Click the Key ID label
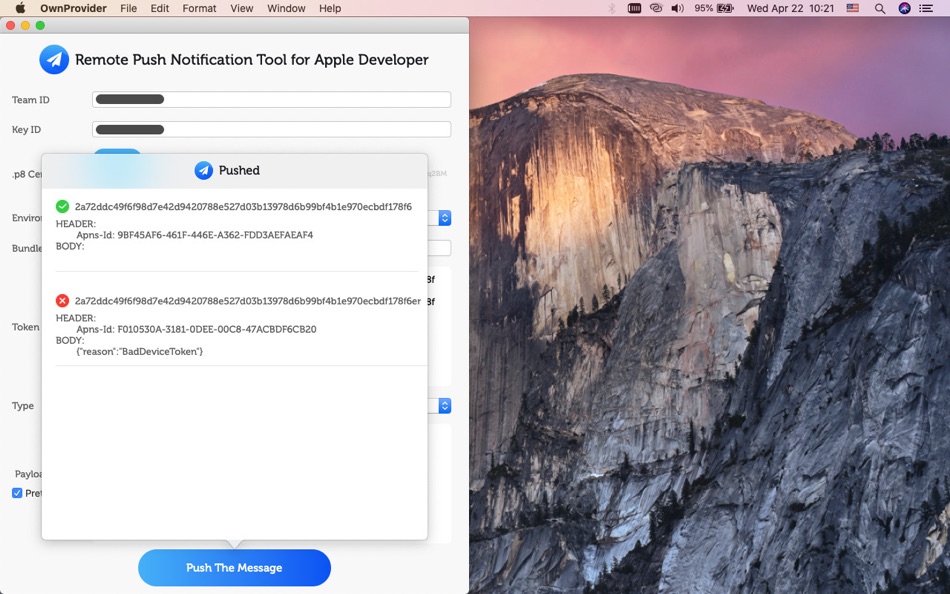This screenshot has height=594, width=950. click(27, 129)
